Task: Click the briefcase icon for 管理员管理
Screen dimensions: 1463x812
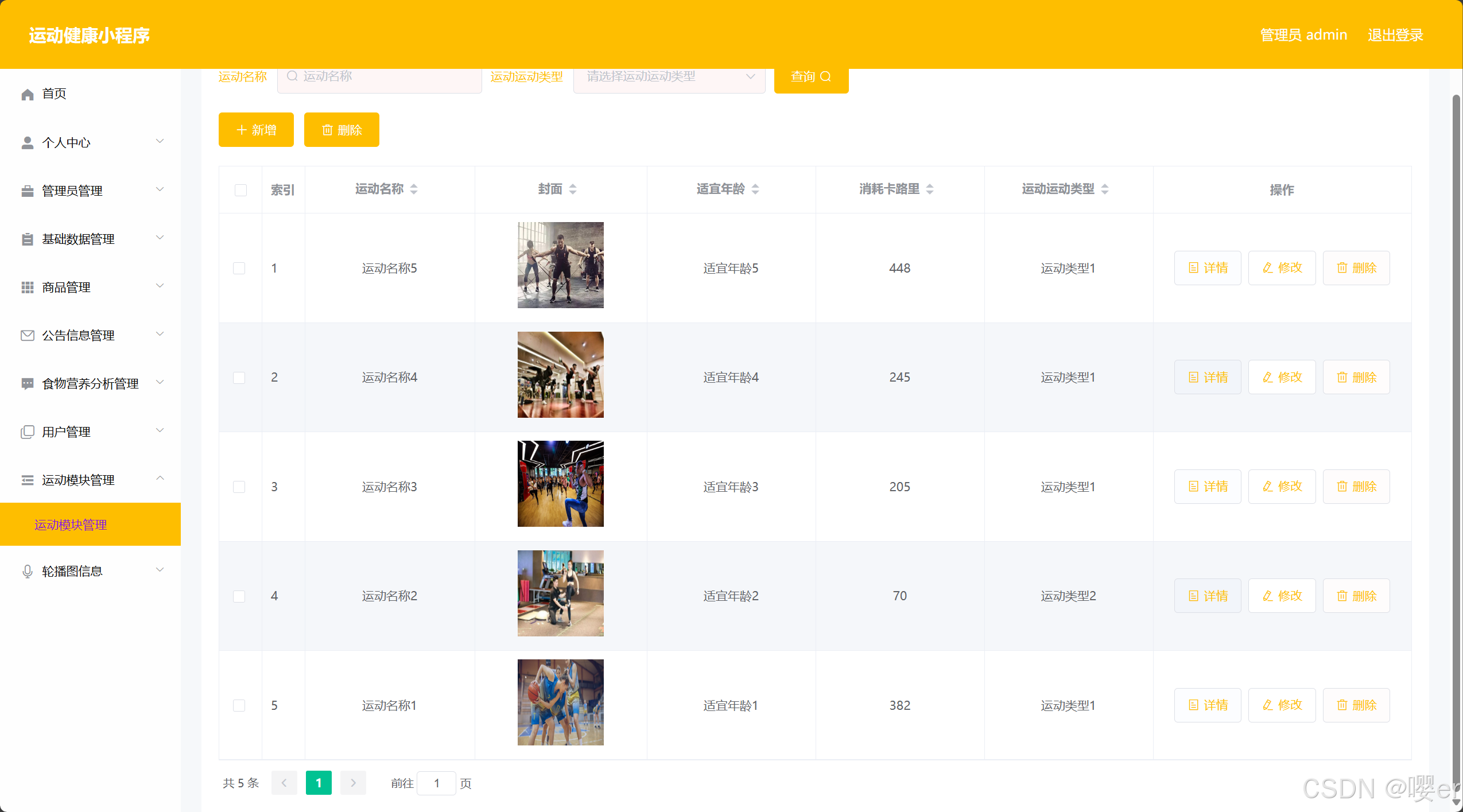Action: (x=27, y=191)
